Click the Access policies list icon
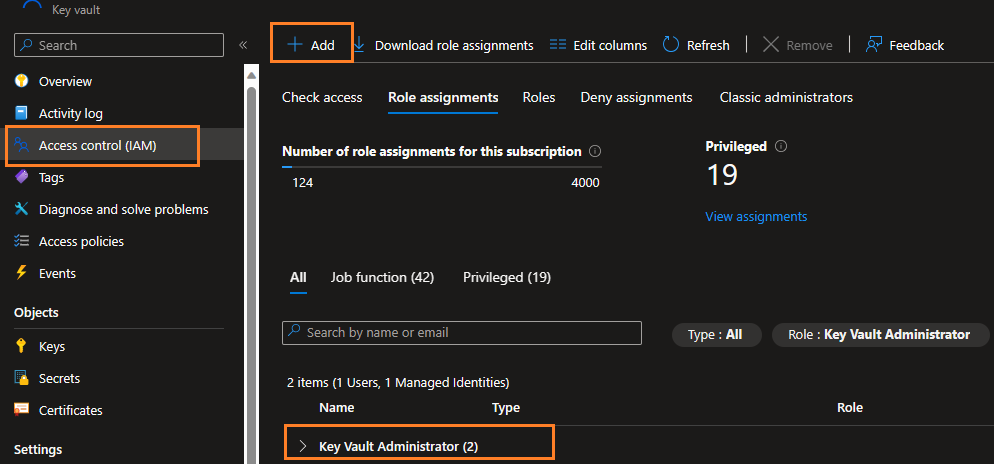Viewport: 994px width, 464px height. (22, 242)
